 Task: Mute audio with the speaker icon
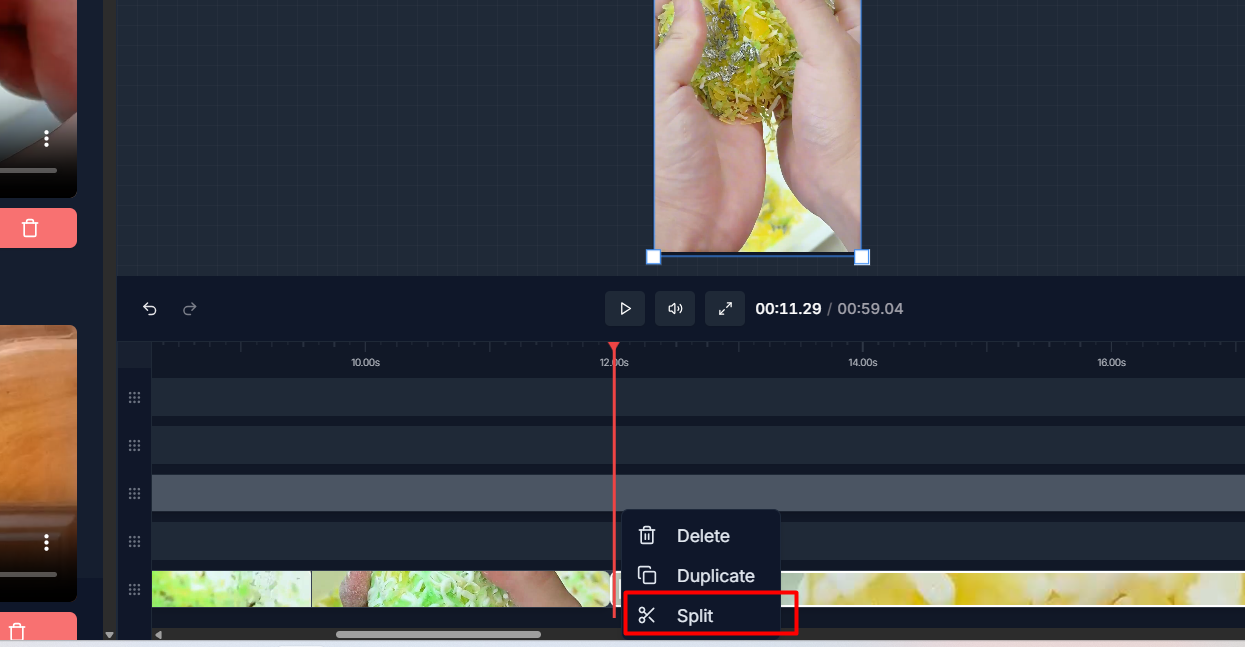(x=675, y=309)
